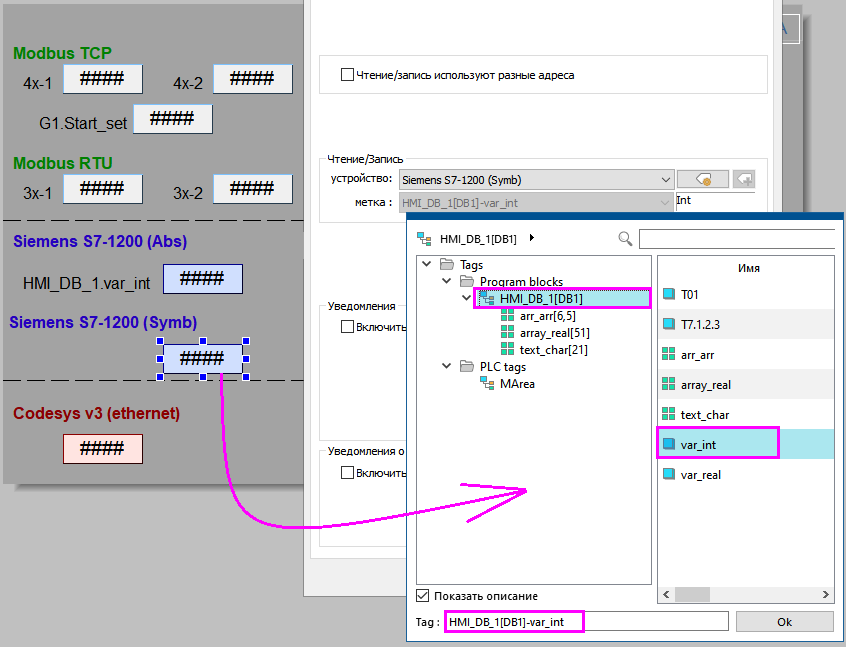Click the Имя column header
Image resolution: width=846 pixels, height=647 pixels.
click(748, 268)
